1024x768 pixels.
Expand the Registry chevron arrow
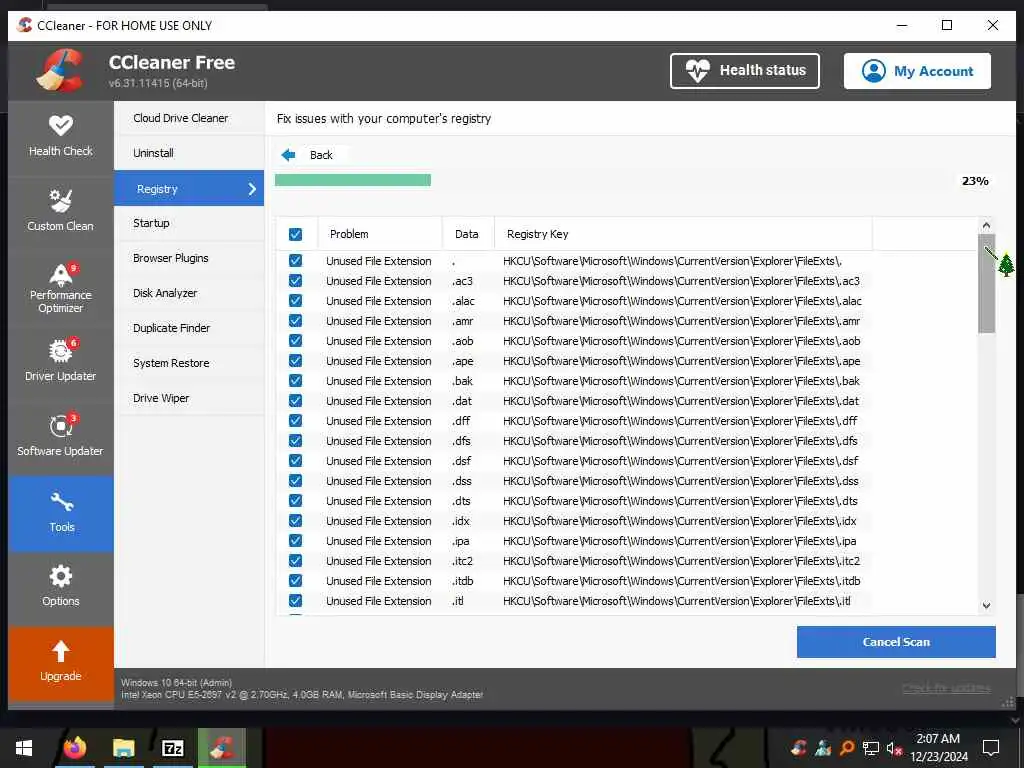252,189
